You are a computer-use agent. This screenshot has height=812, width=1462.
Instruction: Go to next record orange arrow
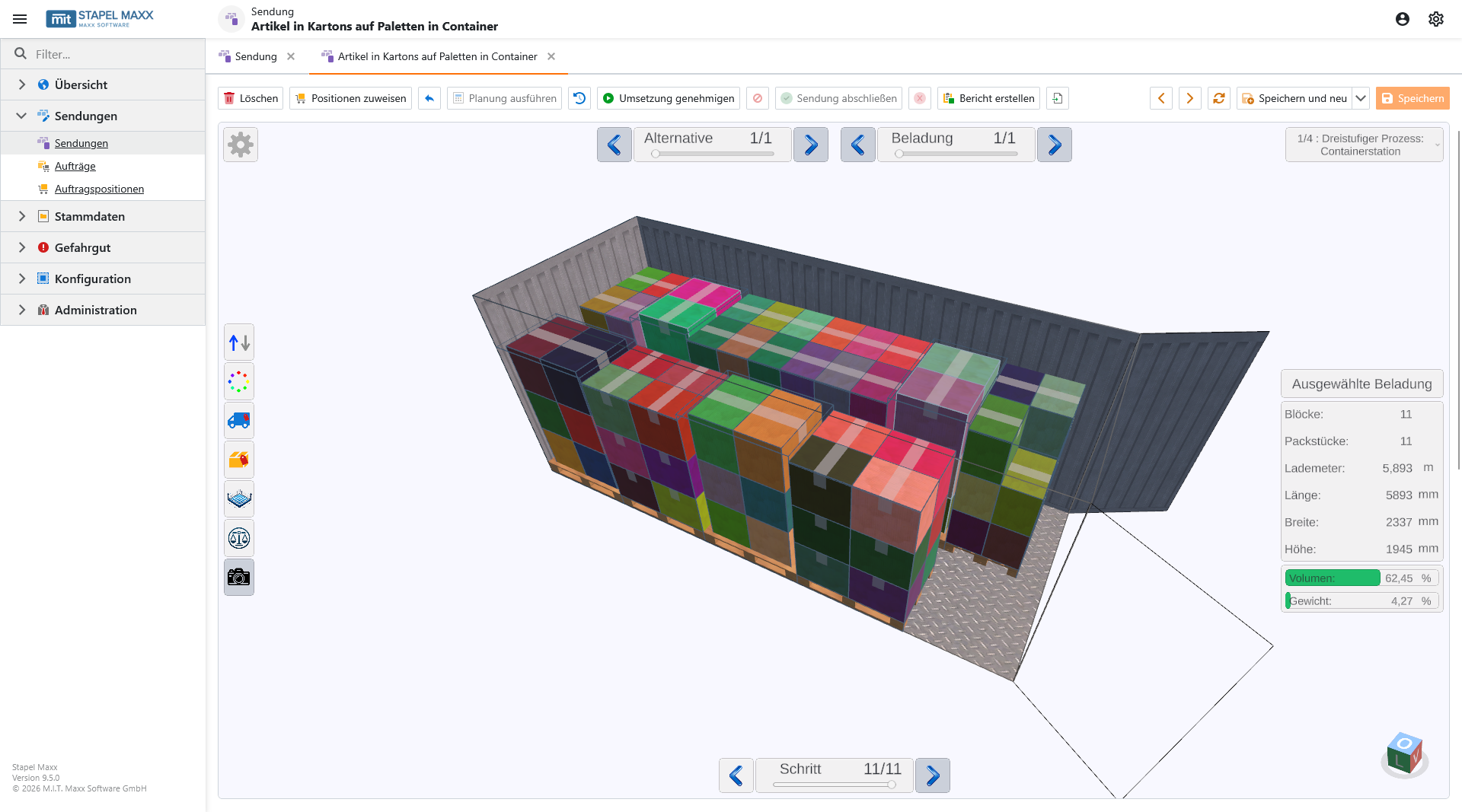1190,98
